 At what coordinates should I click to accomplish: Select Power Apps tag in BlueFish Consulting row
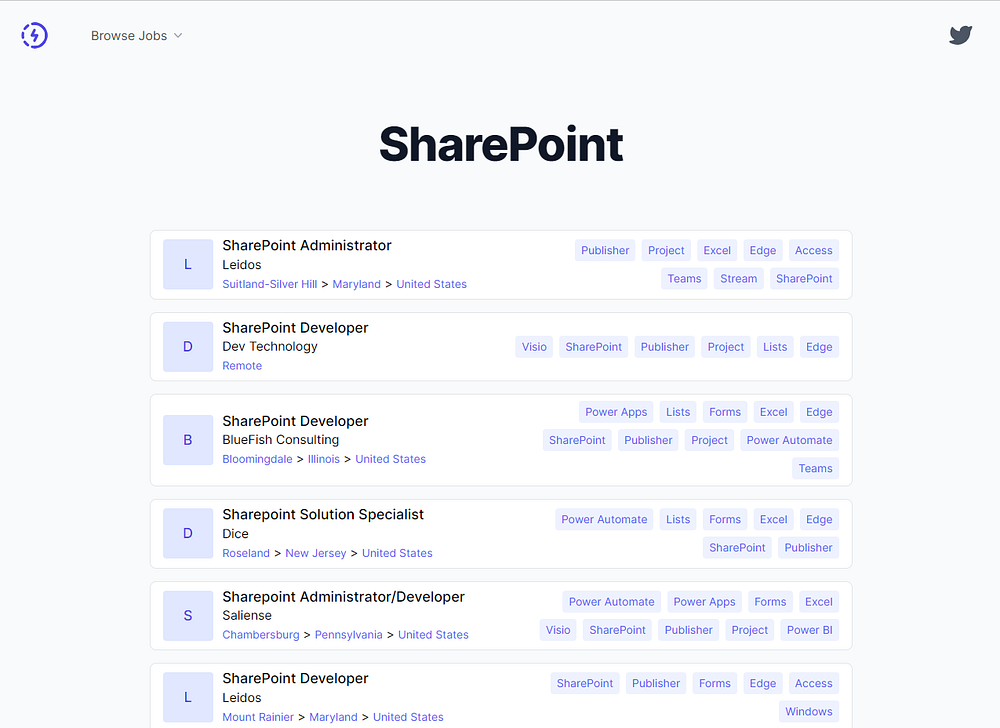(x=616, y=412)
